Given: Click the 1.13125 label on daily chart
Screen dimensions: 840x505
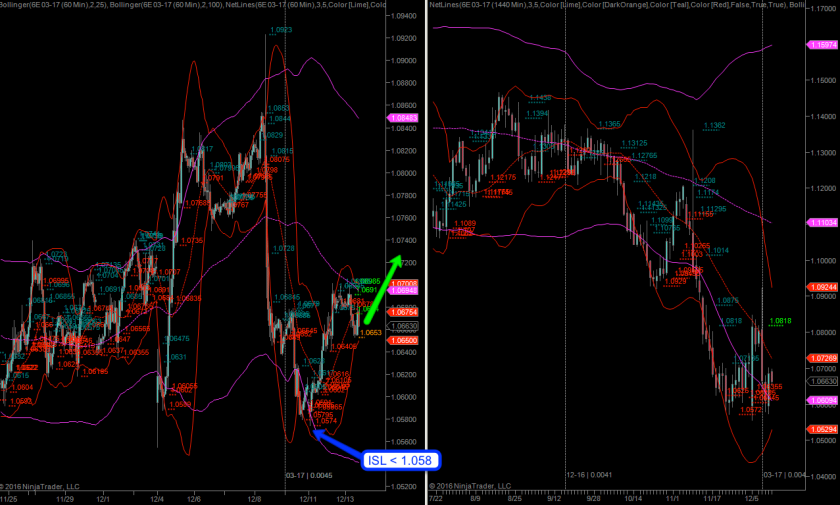Looking at the screenshot, I should pyautogui.click(x=634, y=144).
